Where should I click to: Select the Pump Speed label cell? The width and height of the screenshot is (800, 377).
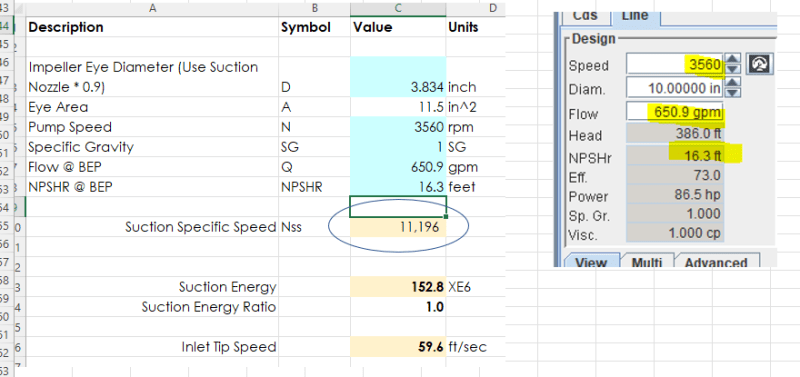coord(152,127)
